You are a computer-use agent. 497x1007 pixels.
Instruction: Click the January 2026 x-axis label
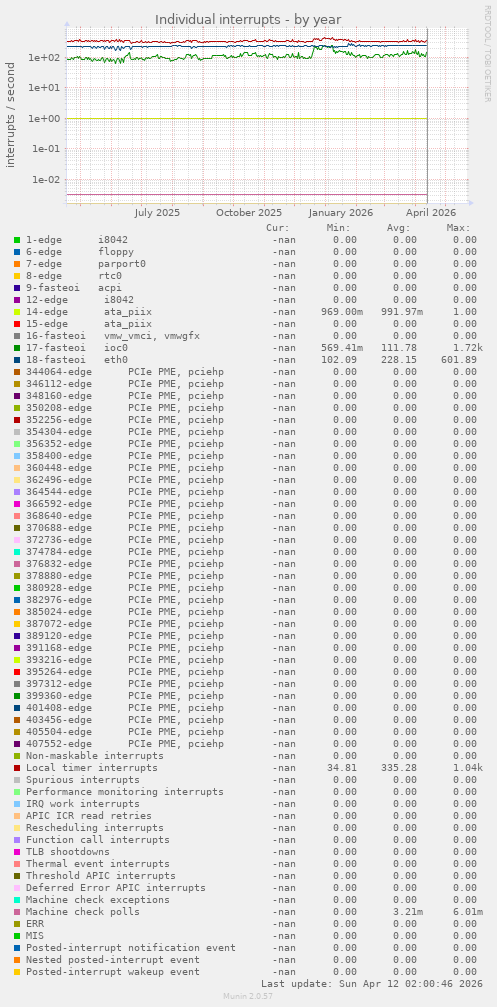click(x=340, y=213)
